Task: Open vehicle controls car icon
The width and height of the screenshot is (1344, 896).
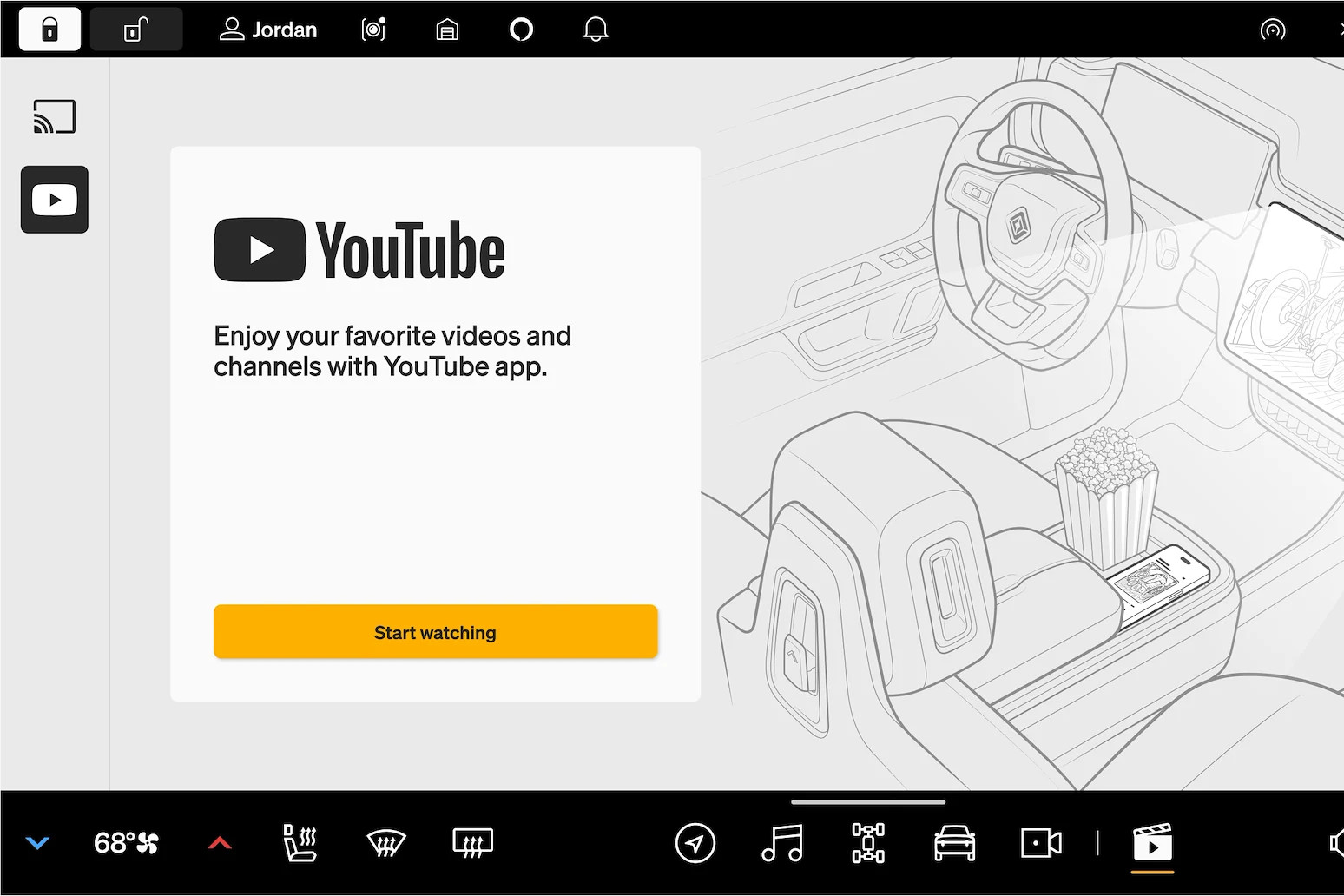Action: pos(954,842)
